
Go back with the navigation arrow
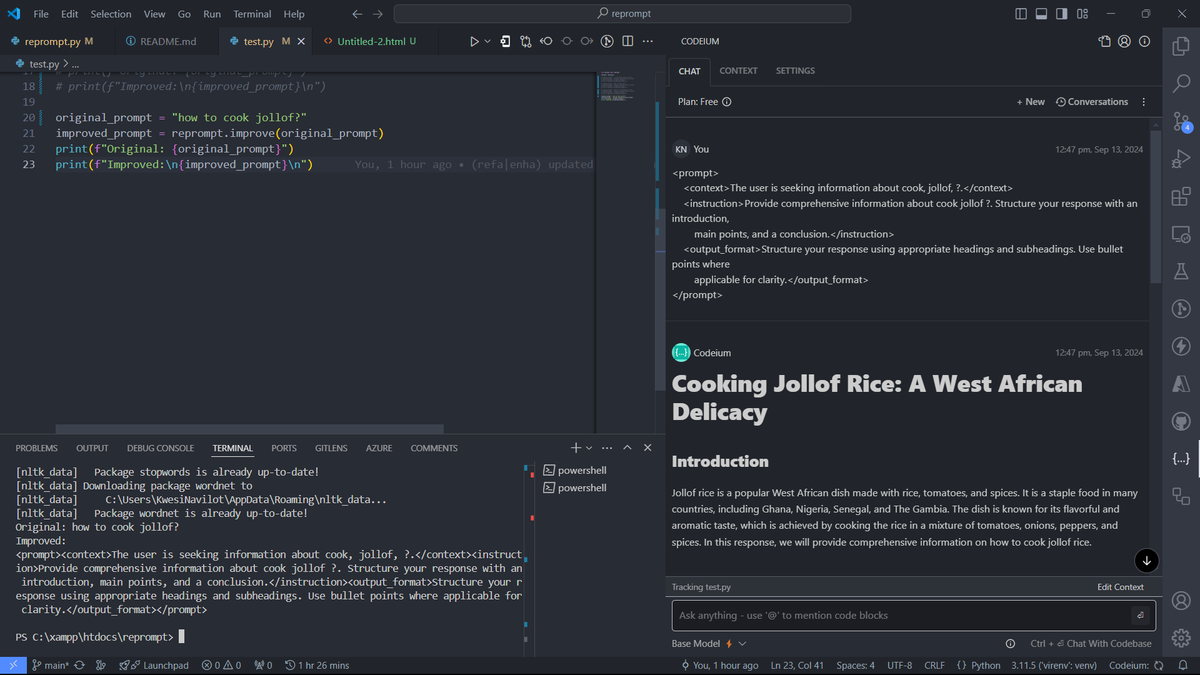[x=358, y=14]
